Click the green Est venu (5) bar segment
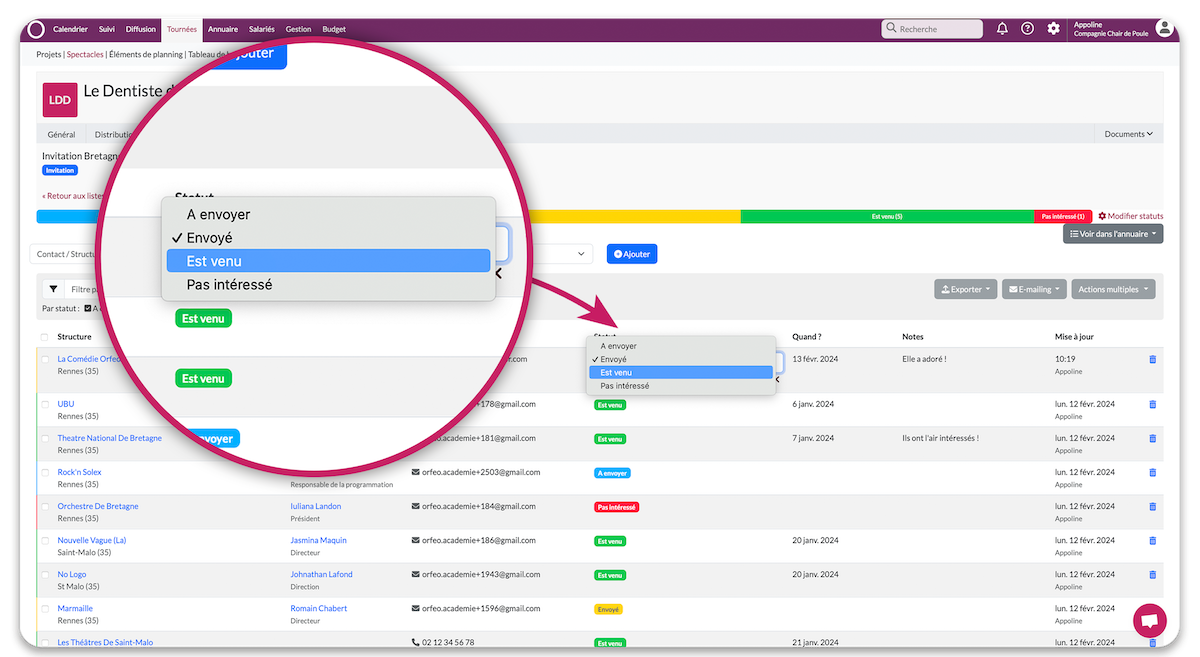The height and width of the screenshot is (657, 1200). (x=887, y=216)
